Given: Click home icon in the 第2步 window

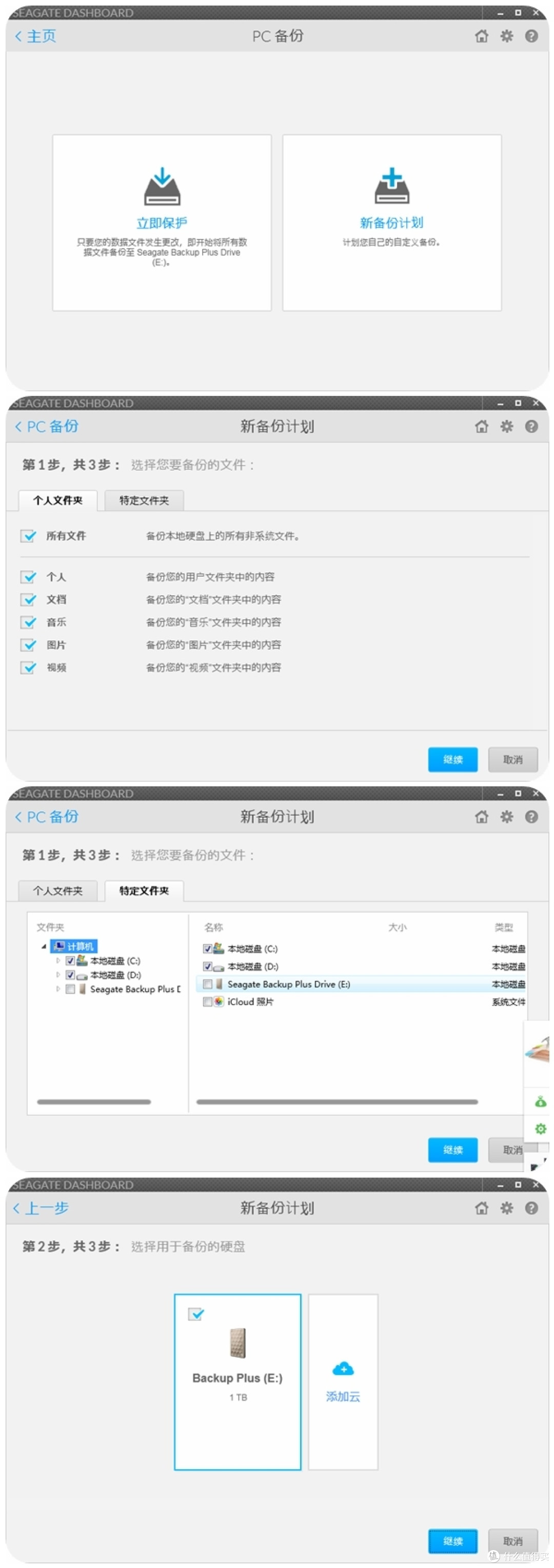Looking at the screenshot, I should [x=482, y=1208].
